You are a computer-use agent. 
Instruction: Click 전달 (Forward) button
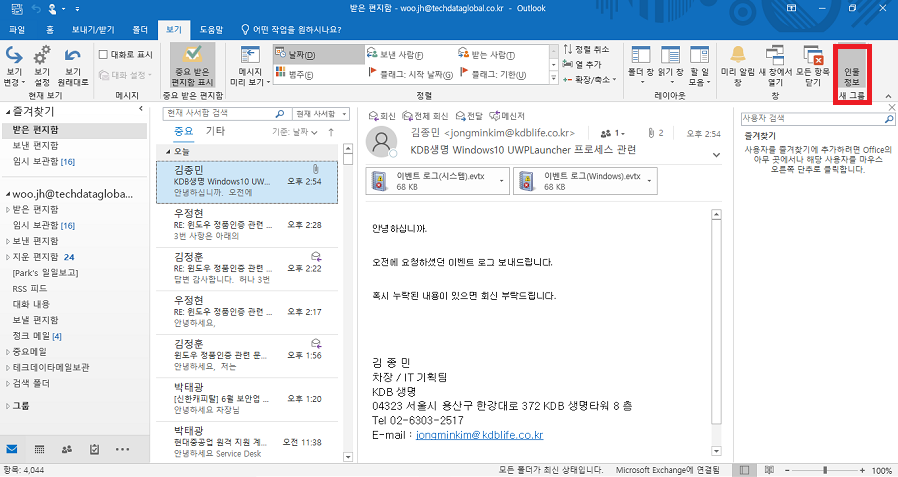468,116
